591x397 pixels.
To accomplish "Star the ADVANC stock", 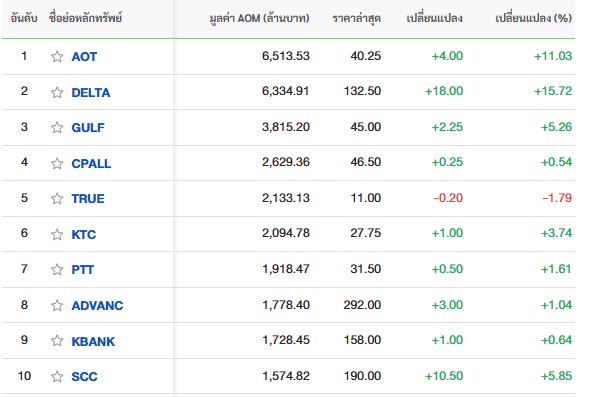I will (x=57, y=305).
